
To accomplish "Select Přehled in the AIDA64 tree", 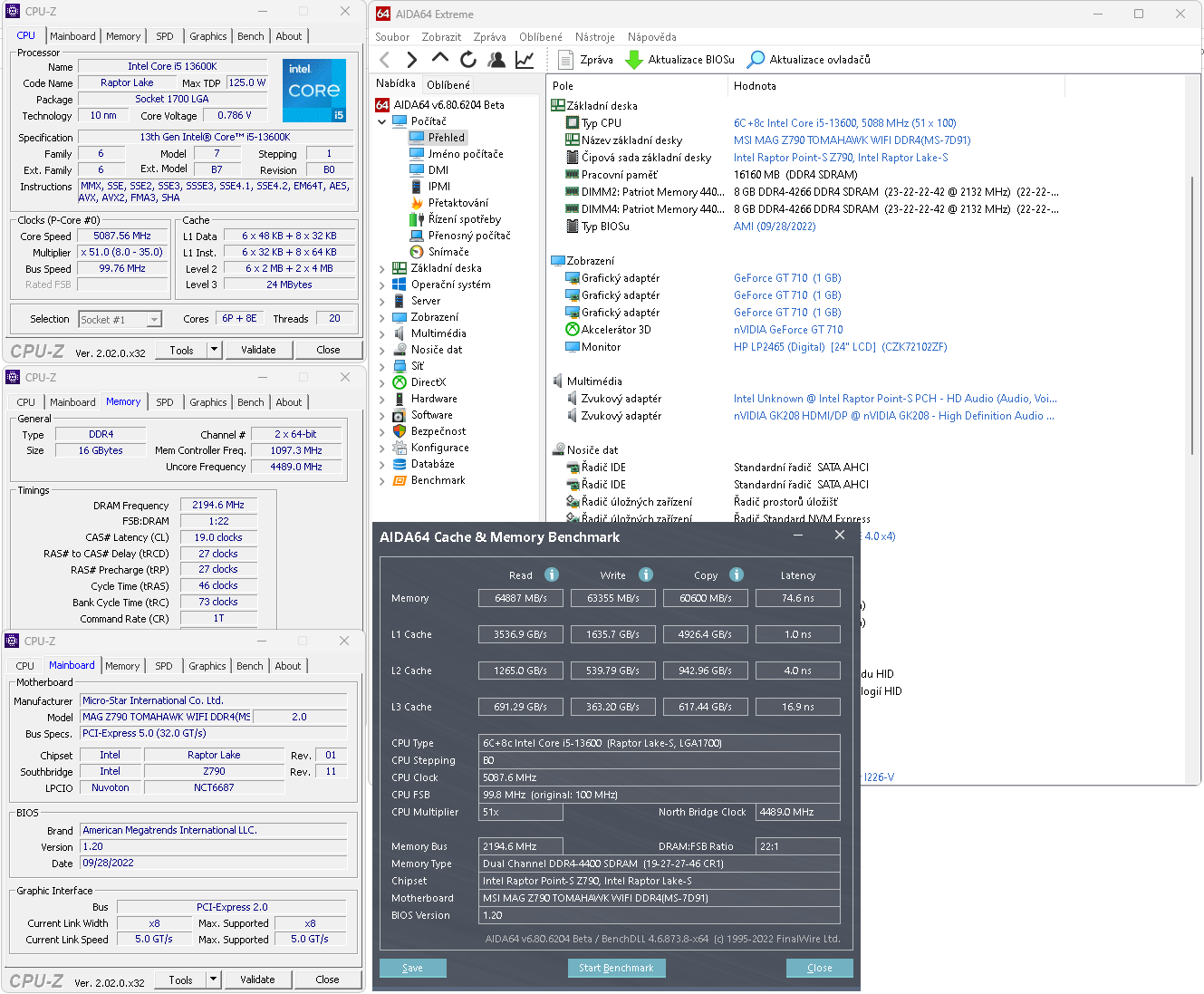I will pyautogui.click(x=446, y=138).
